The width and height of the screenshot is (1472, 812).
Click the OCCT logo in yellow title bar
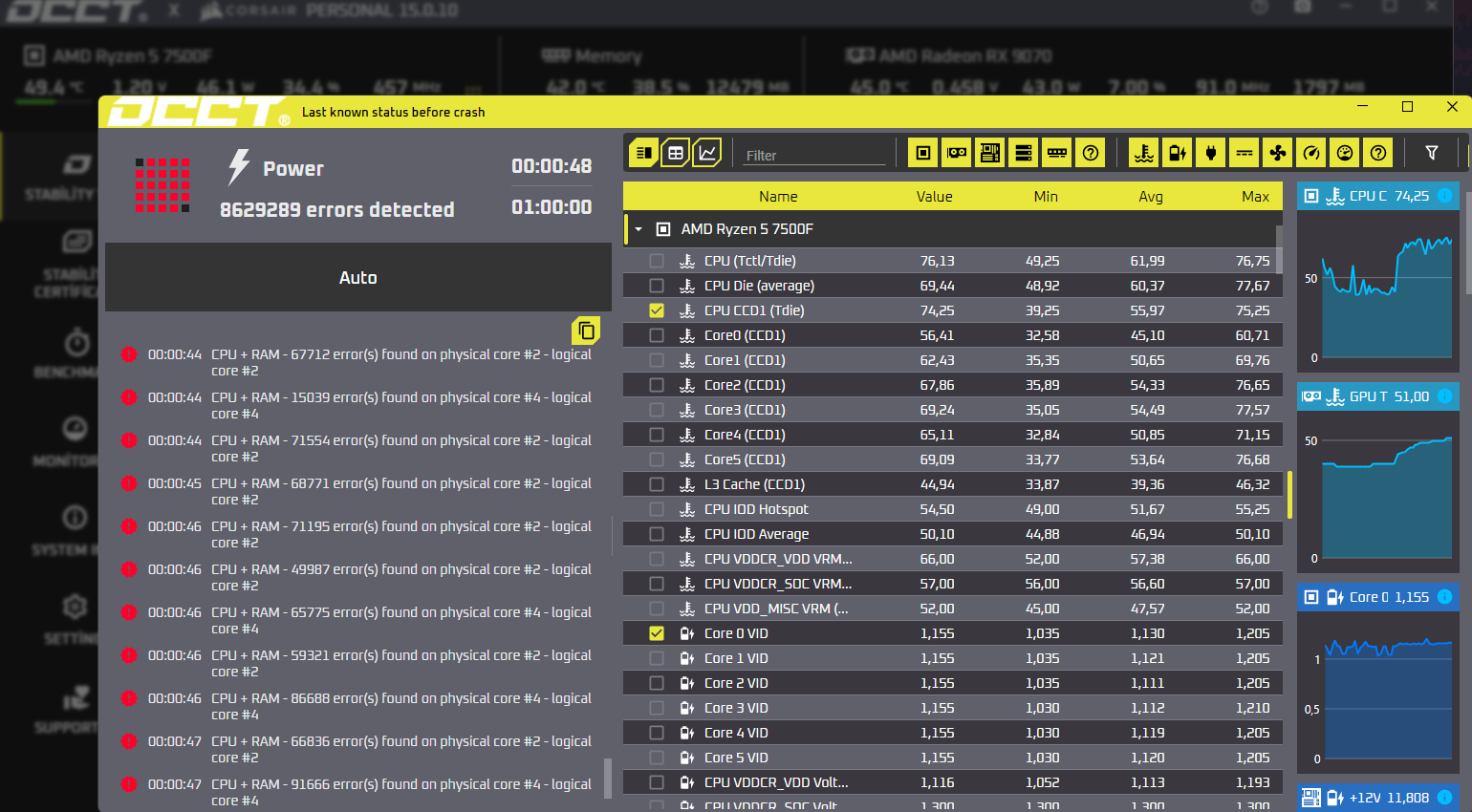[199, 112]
